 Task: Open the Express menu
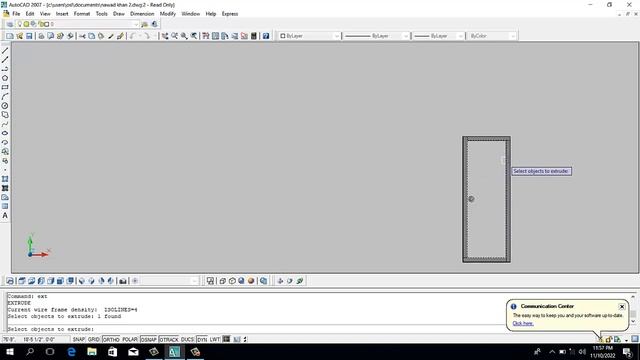click(230, 14)
